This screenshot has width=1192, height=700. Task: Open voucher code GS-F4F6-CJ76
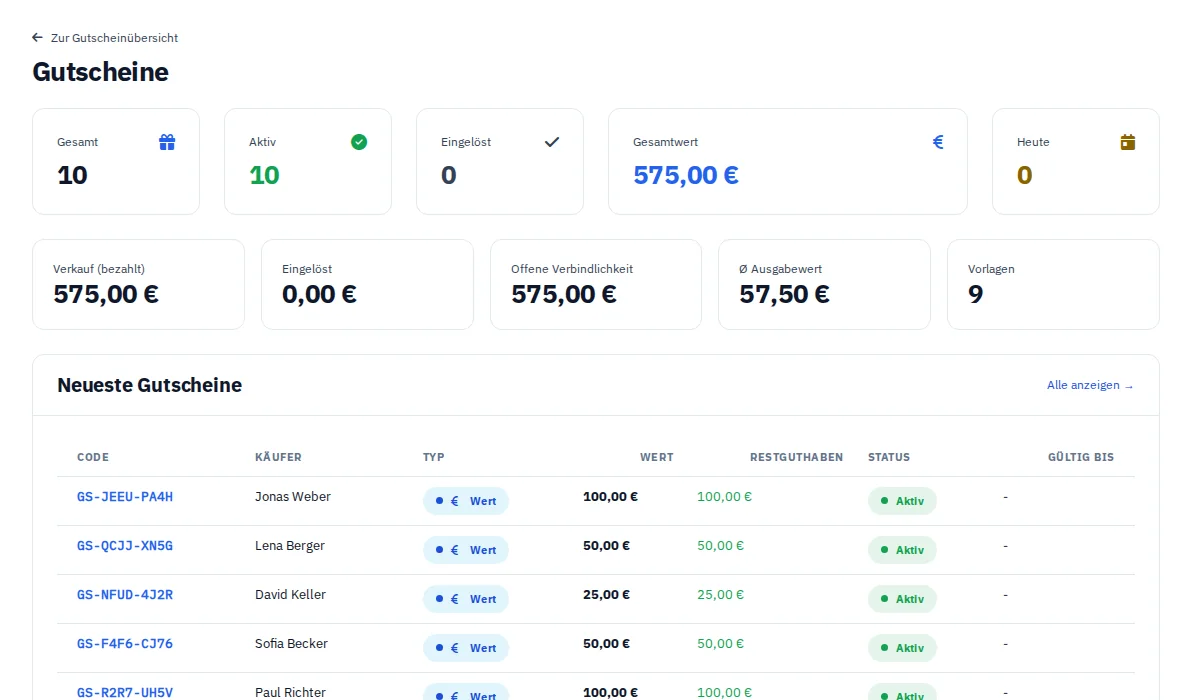tap(125, 644)
